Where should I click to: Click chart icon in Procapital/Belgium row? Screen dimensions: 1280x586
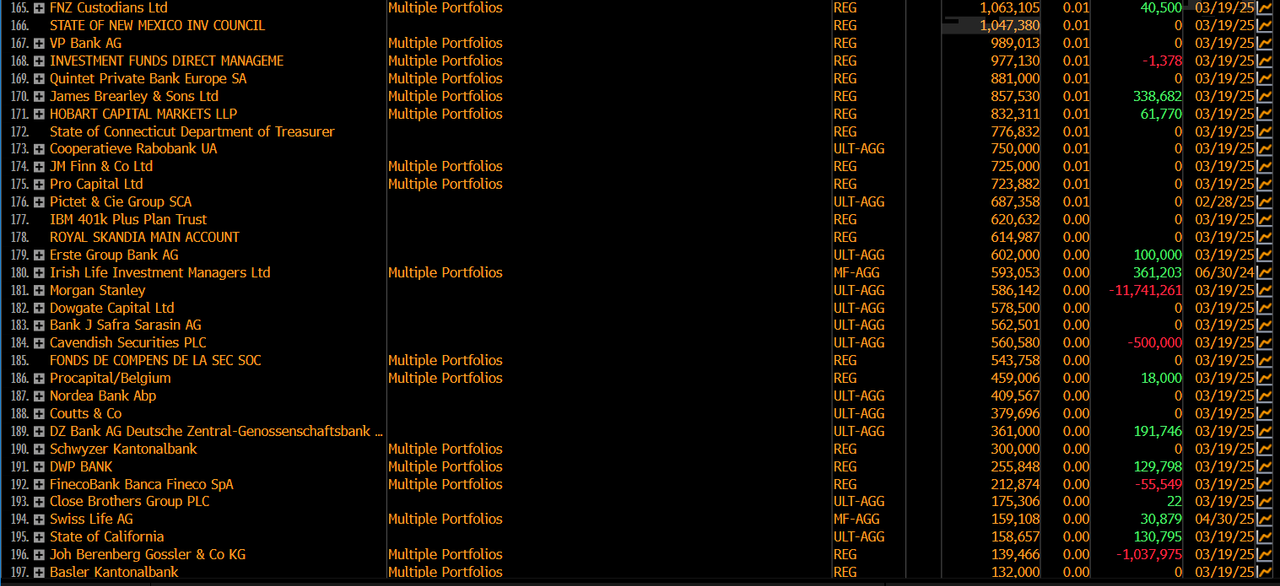1264,378
